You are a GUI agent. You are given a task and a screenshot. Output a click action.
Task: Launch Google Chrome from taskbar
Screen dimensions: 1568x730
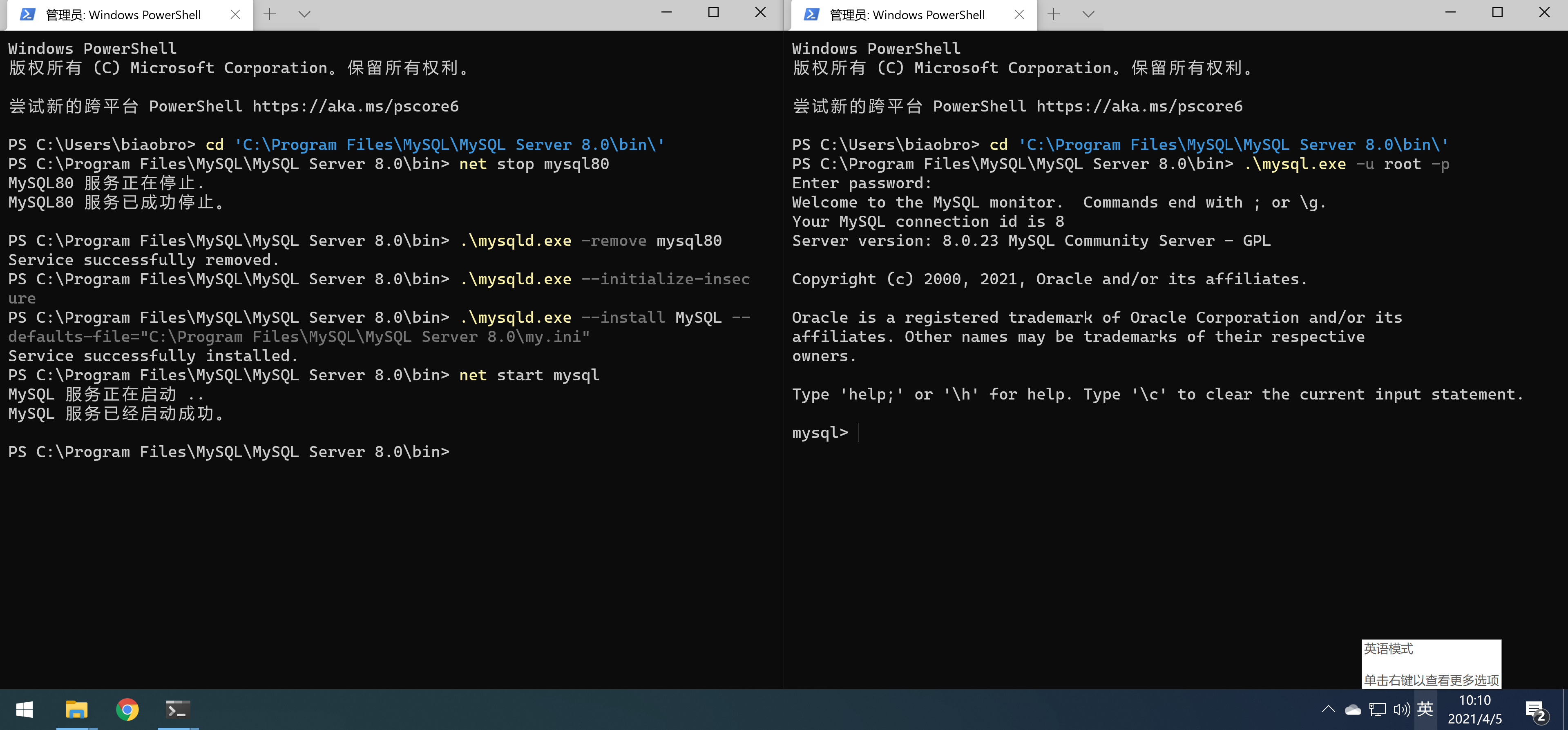point(127,710)
